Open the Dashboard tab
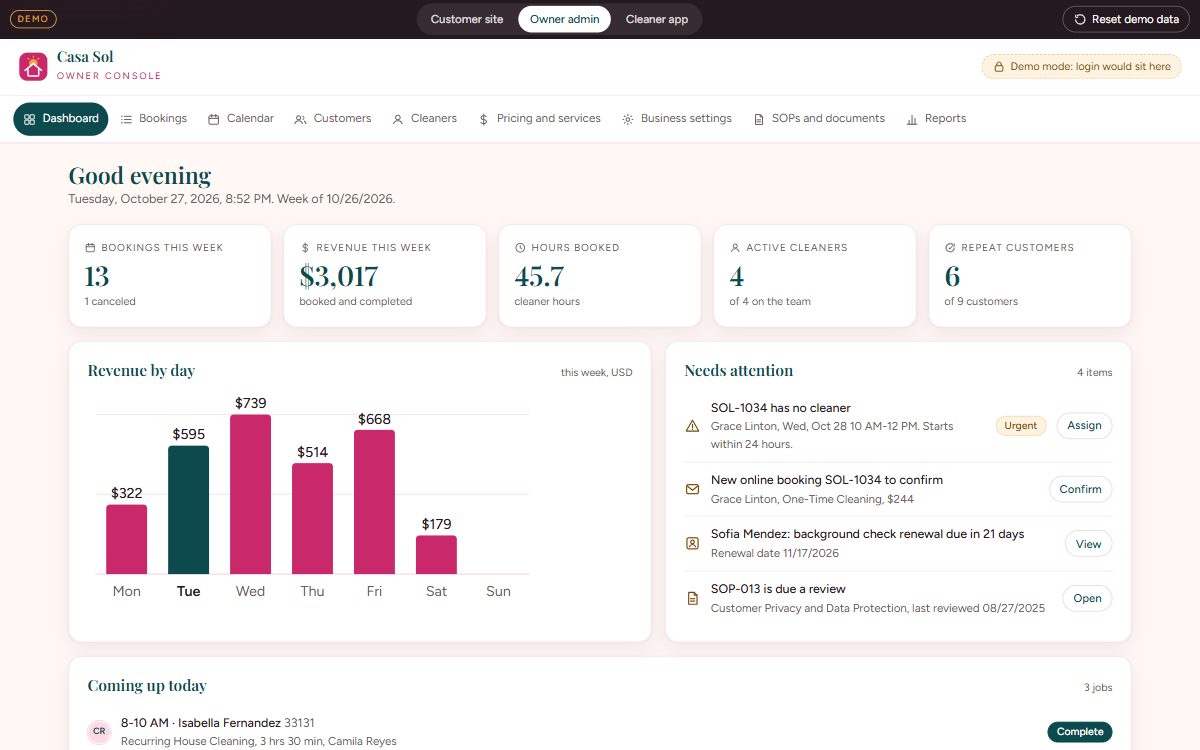Screen dimensions: 1200x750 pos(61,118)
